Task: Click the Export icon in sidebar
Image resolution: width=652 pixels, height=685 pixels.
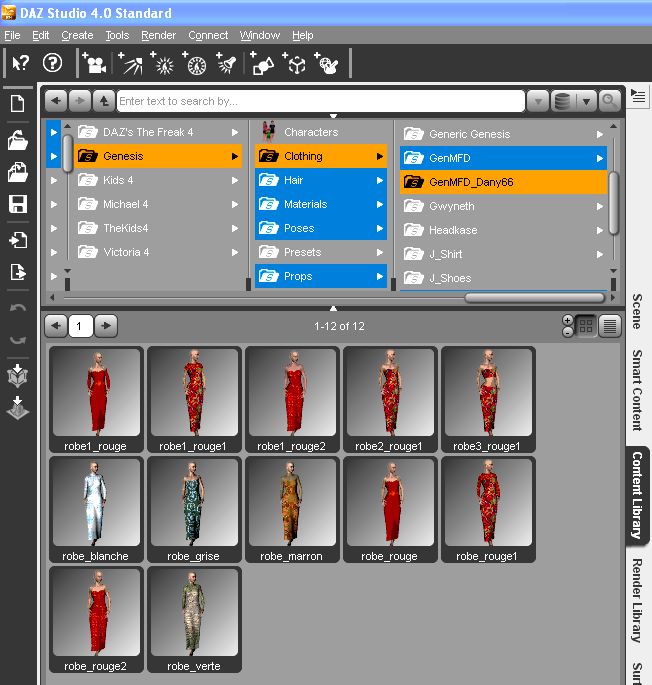Action: (18, 272)
